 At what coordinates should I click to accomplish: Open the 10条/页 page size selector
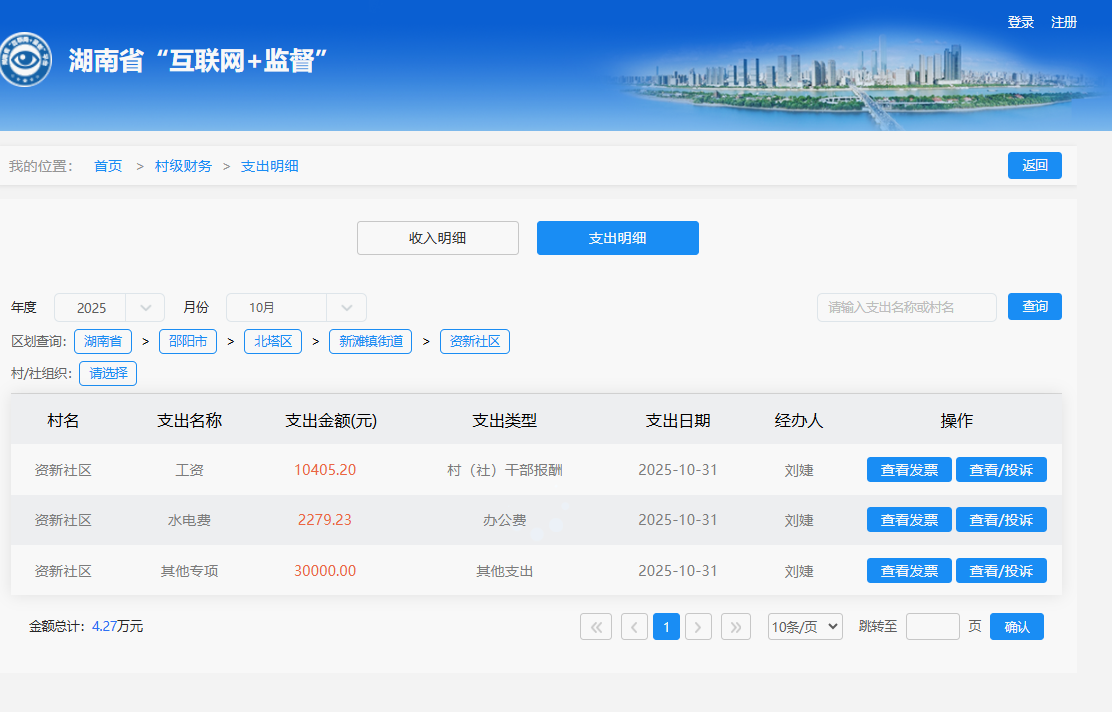click(805, 627)
